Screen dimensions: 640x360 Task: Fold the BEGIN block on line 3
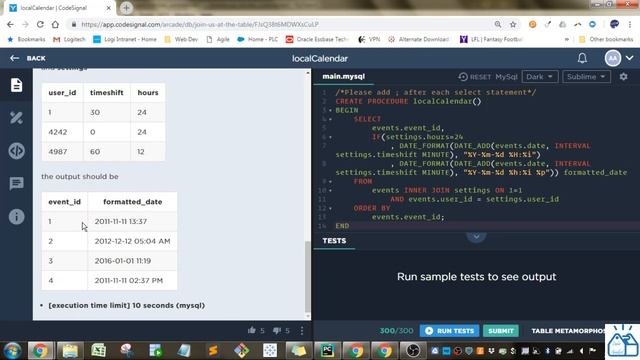pos(330,110)
